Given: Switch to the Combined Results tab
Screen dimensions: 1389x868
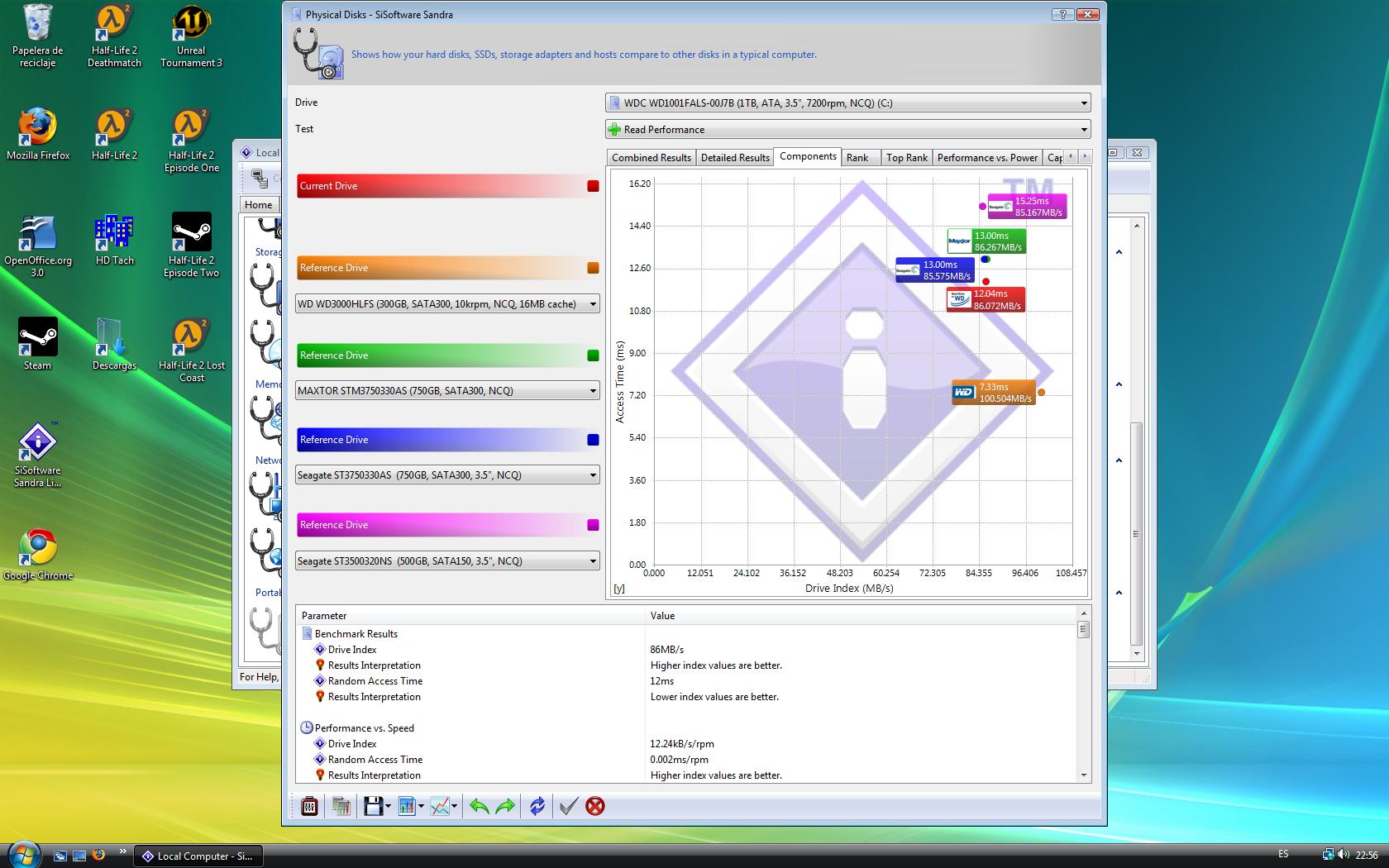Looking at the screenshot, I should coord(652,158).
